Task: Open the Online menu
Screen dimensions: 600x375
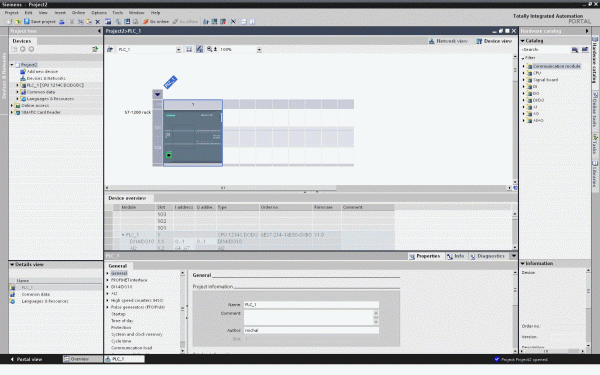Action: point(78,13)
